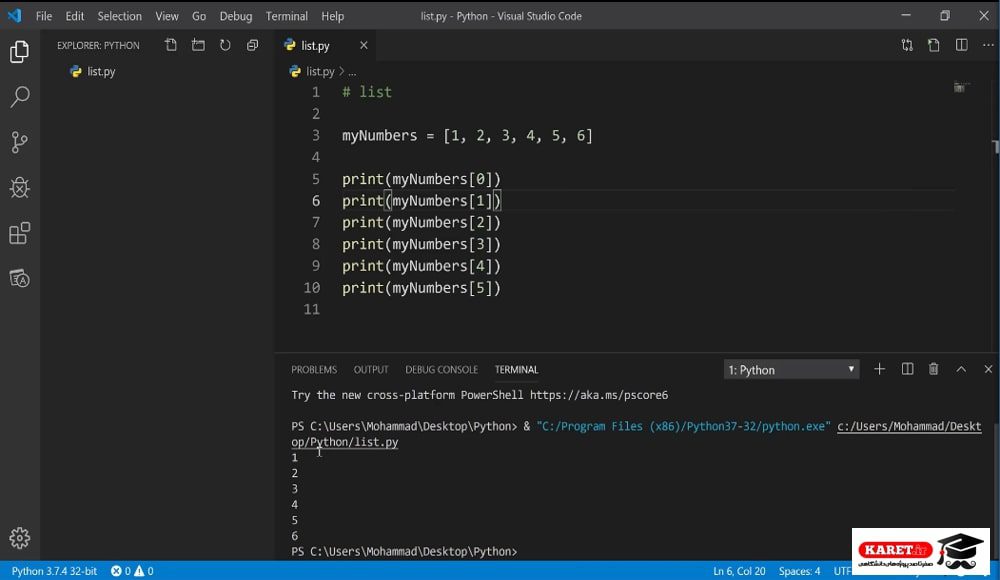Split the terminal panel
Image resolution: width=1000 pixels, height=580 pixels.
pos(907,369)
